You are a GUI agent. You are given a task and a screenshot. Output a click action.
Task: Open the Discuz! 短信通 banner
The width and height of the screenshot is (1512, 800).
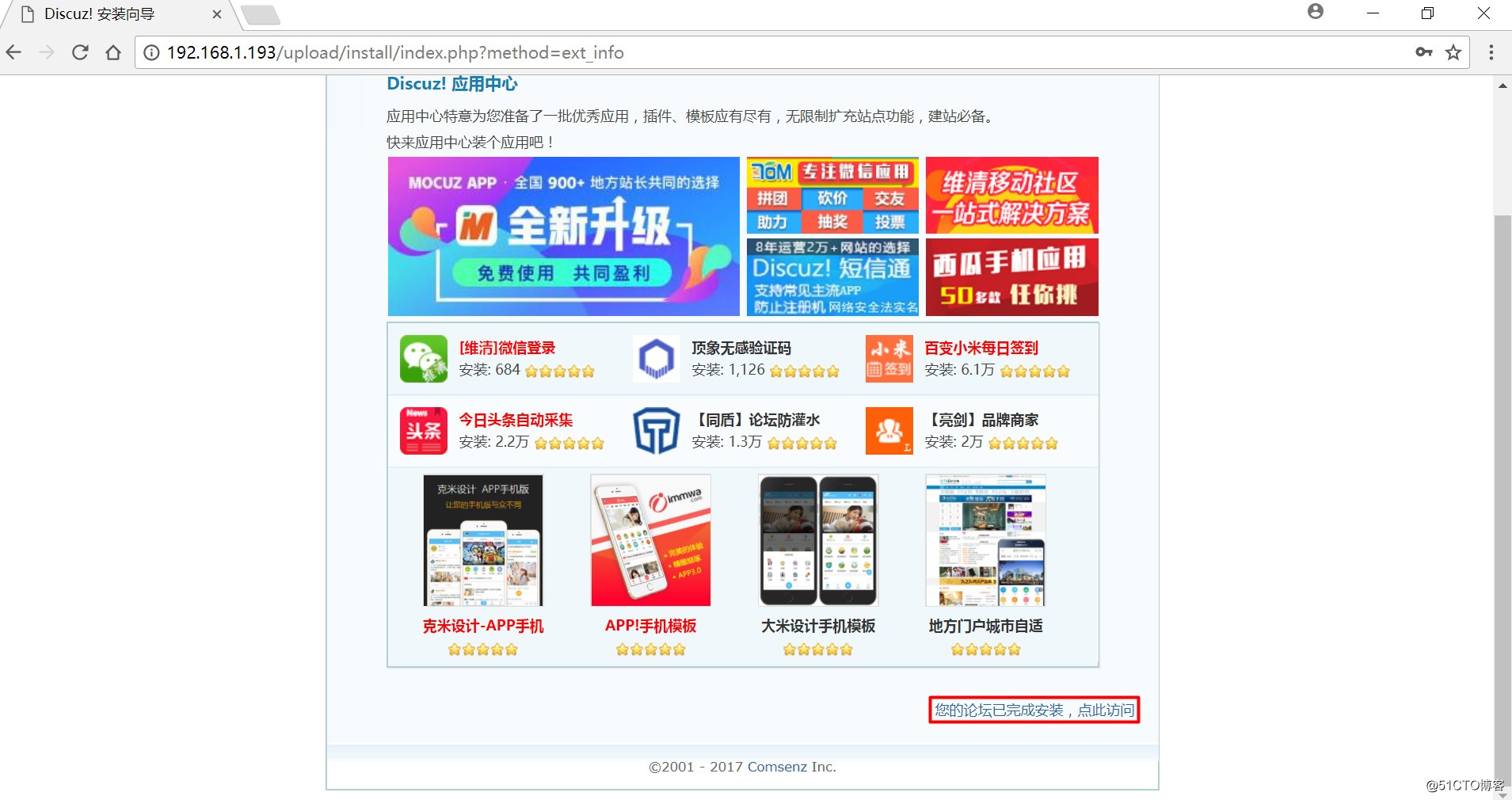[832, 277]
